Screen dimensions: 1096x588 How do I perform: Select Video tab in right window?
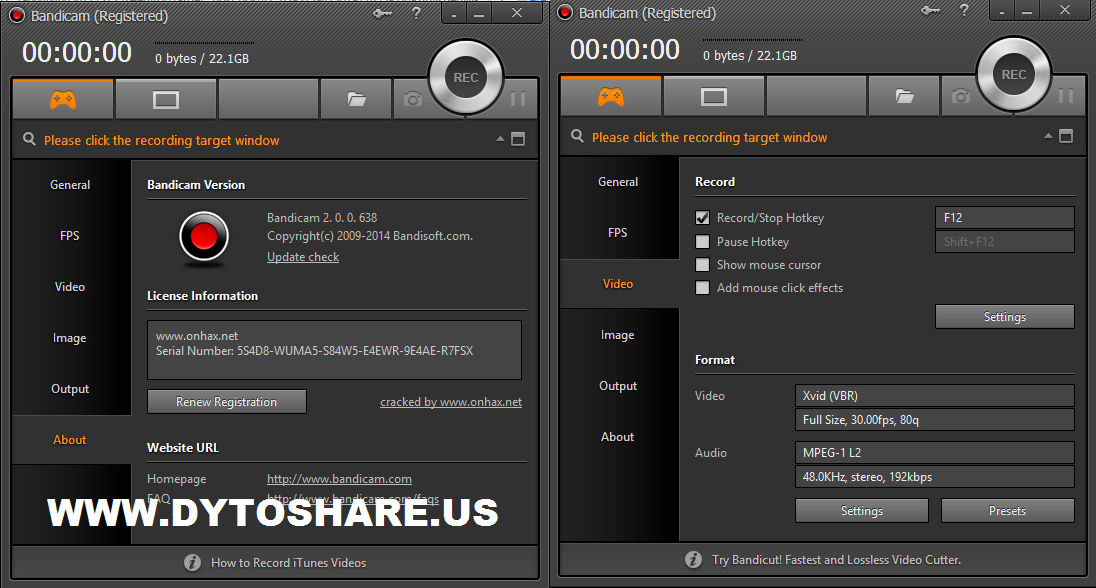tap(618, 284)
